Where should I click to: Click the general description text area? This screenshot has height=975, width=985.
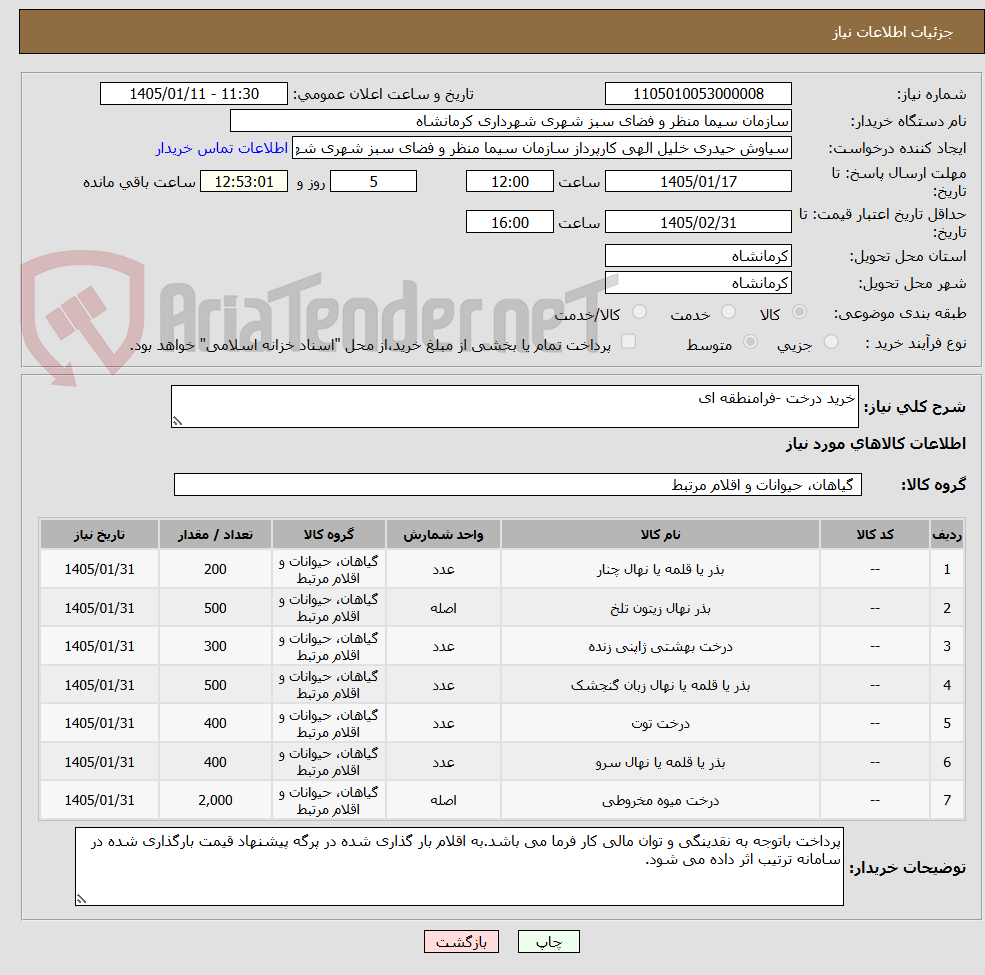[x=514, y=406]
